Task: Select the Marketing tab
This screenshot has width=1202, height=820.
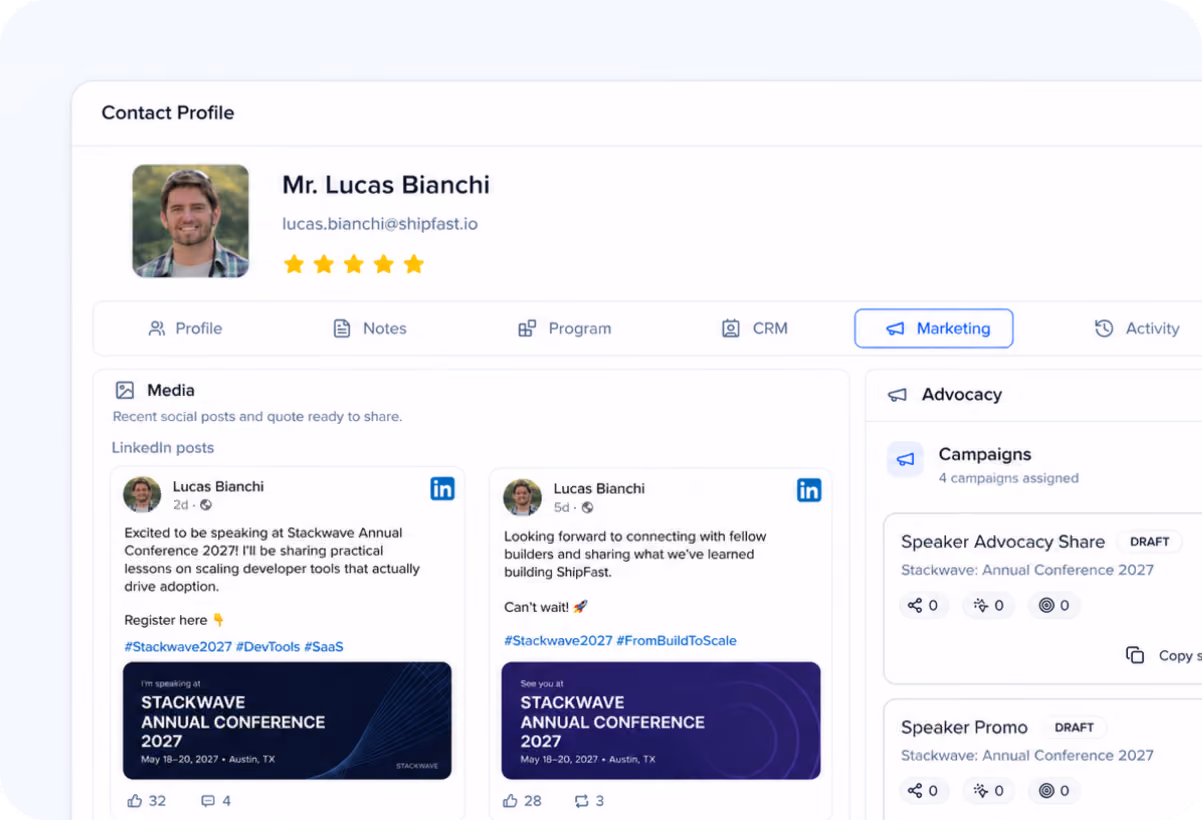Action: tap(934, 328)
